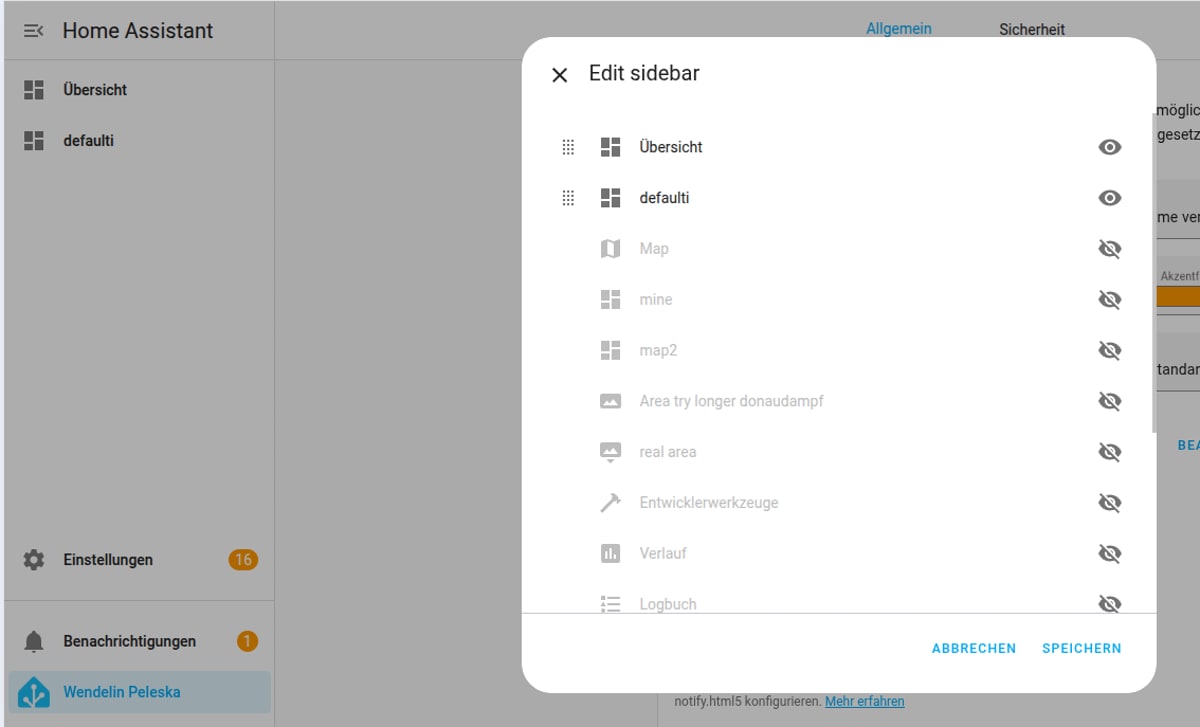Click the Map icon in edit list

[x=610, y=249]
